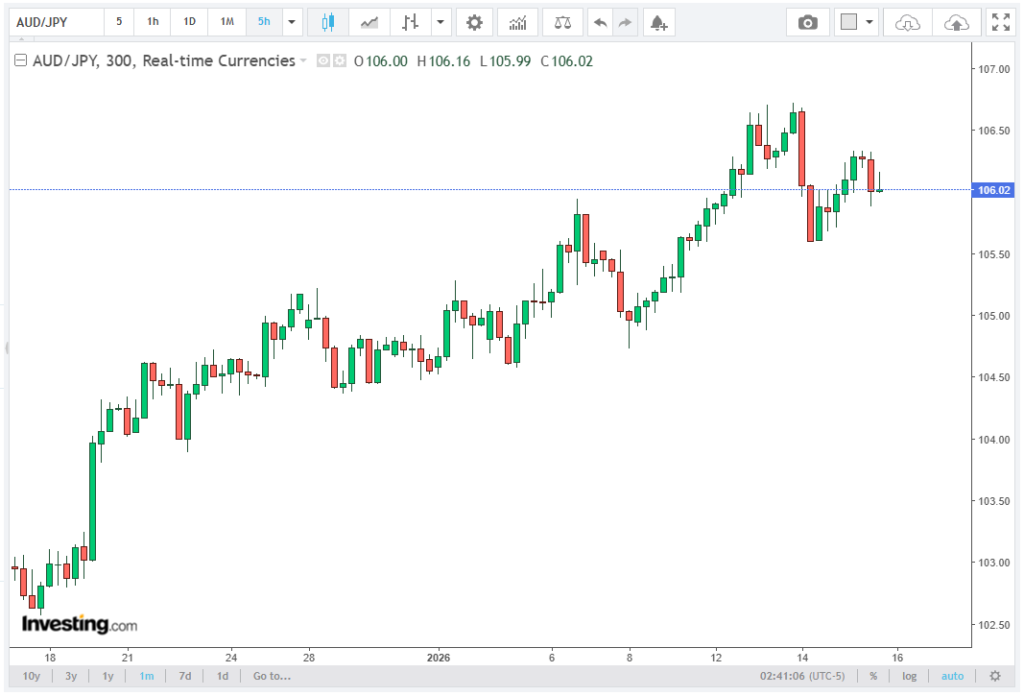The width and height of the screenshot is (1024, 696).
Task: Toggle log scale at bottom right
Action: pos(909,676)
